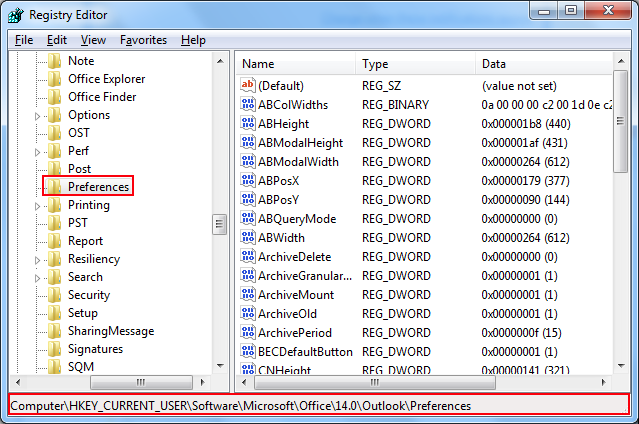Click the Post key folder icon
639x424 pixels.
pyautogui.click(x=55, y=169)
